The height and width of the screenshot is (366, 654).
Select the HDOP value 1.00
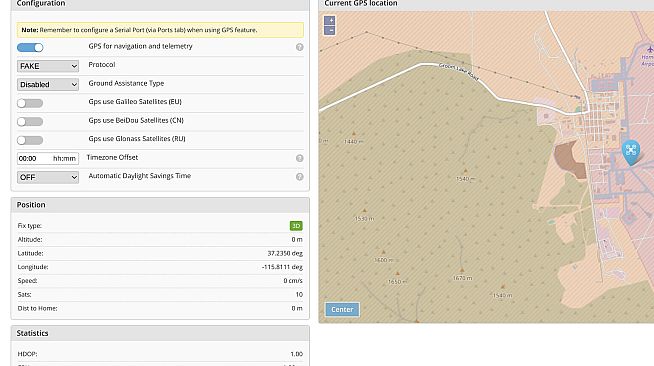tap(297, 354)
